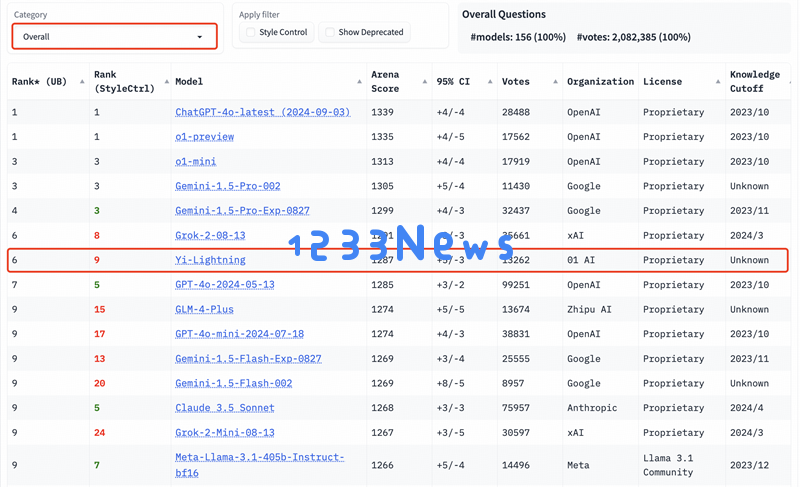
Task: Sort by the Model column arrow
Action: [x=359, y=82]
